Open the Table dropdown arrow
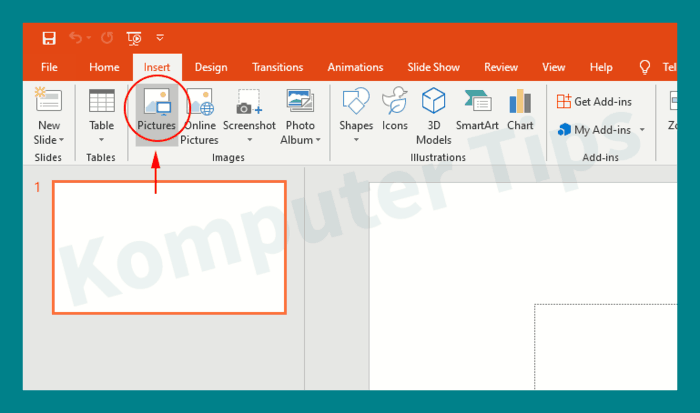The width and height of the screenshot is (700, 413). click(101, 140)
